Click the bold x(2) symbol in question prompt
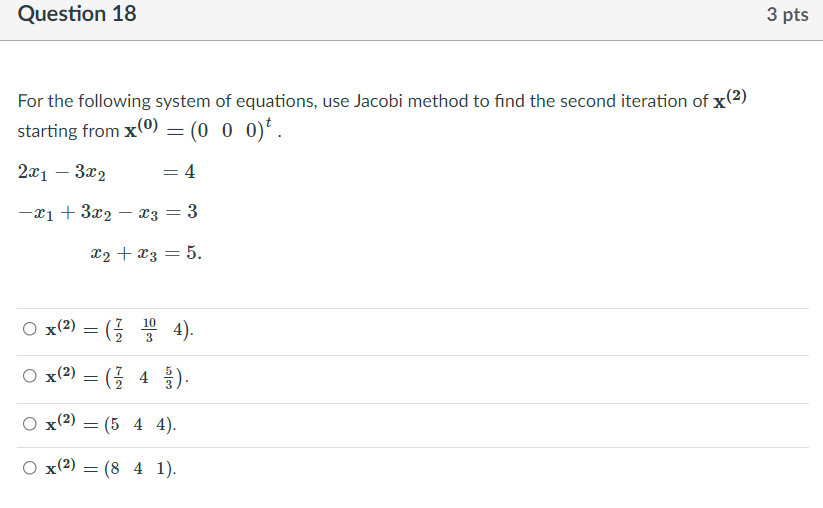The image size is (823, 508). (730, 98)
